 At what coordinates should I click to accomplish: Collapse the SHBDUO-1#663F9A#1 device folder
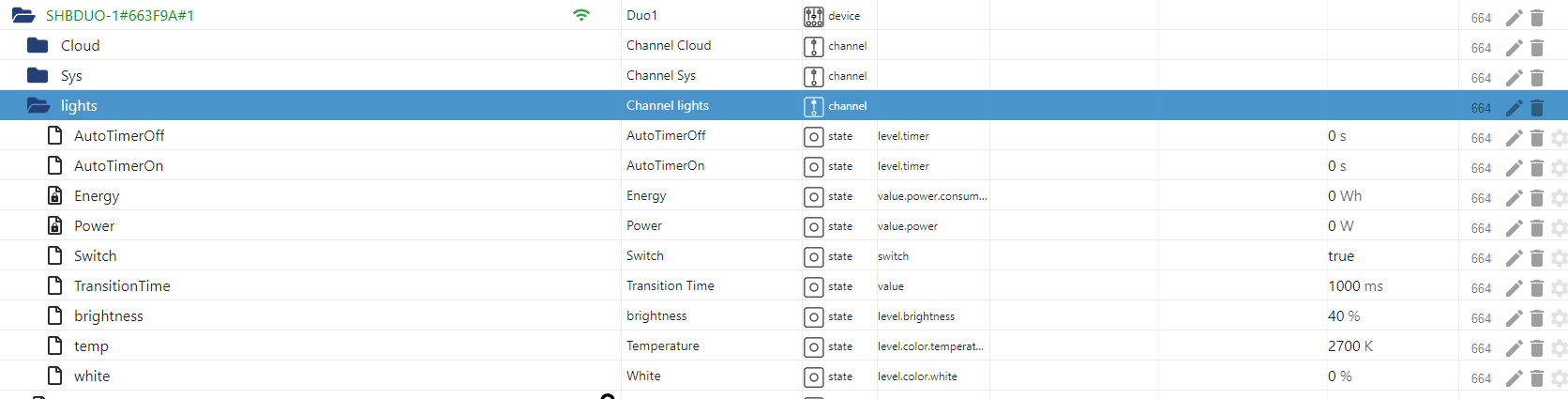pos(23,16)
